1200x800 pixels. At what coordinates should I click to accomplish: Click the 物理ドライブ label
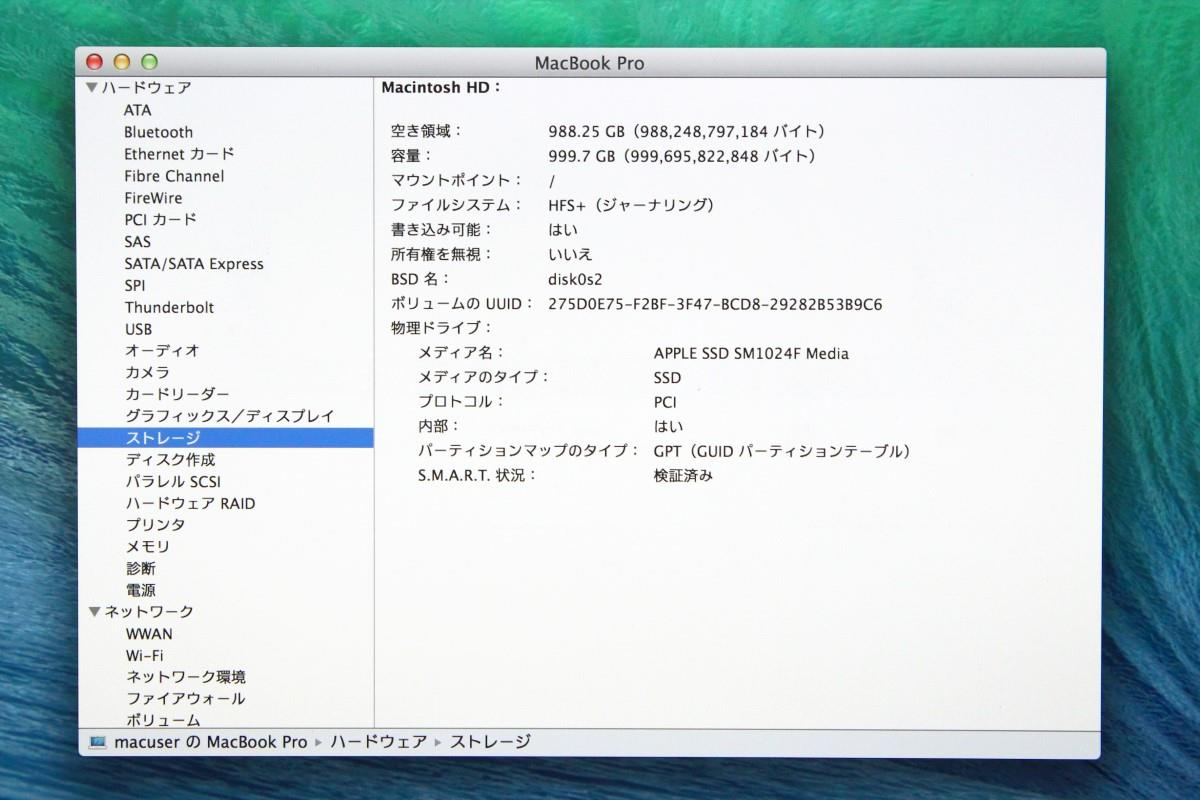pyautogui.click(x=442, y=328)
